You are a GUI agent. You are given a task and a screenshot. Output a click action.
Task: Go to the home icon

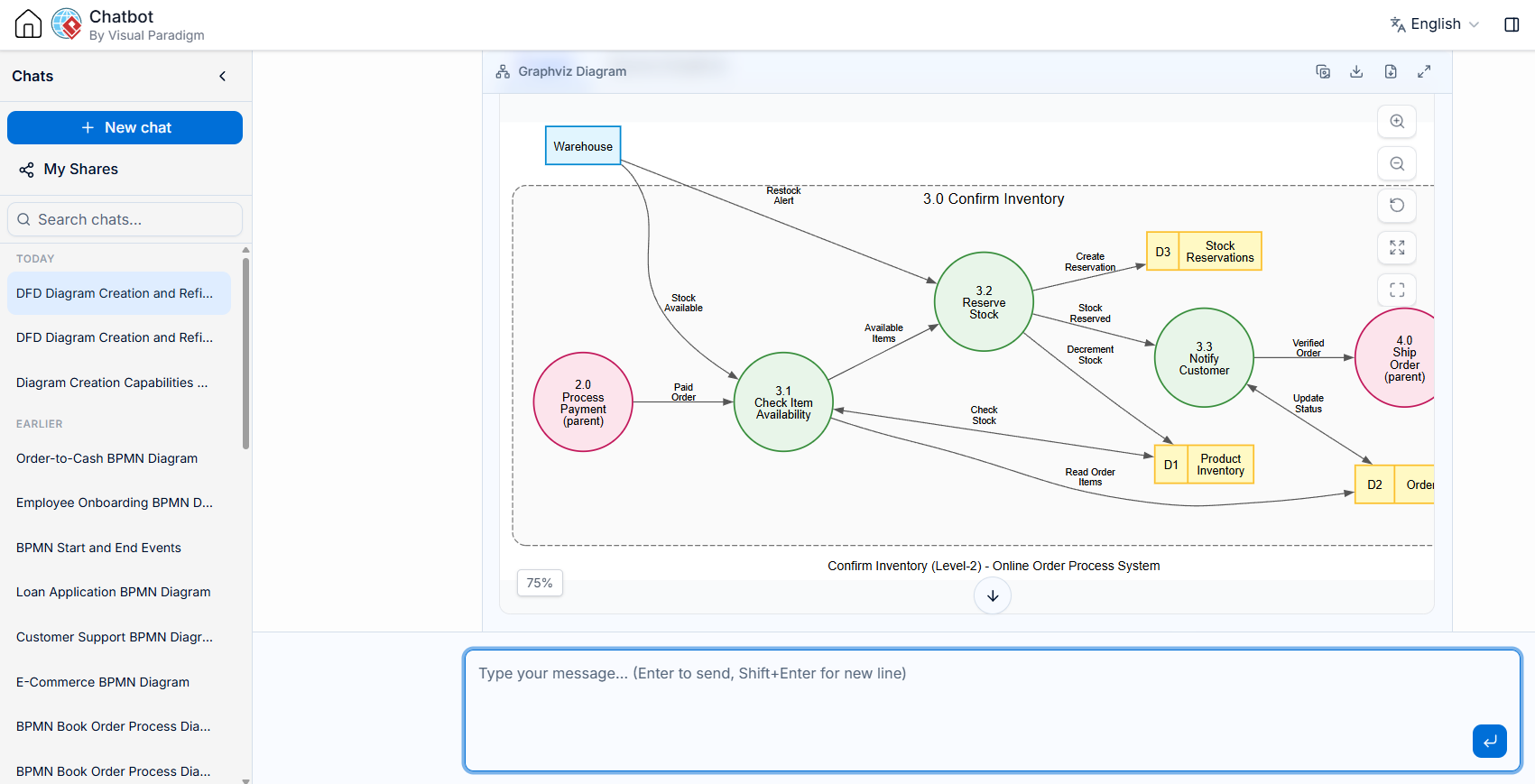tap(28, 24)
